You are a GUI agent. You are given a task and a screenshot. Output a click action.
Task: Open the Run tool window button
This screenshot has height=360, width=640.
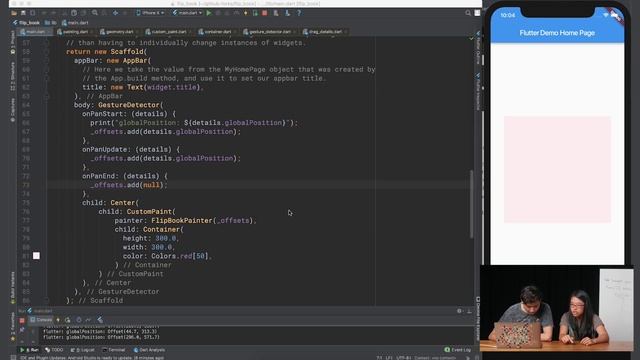click(29, 350)
